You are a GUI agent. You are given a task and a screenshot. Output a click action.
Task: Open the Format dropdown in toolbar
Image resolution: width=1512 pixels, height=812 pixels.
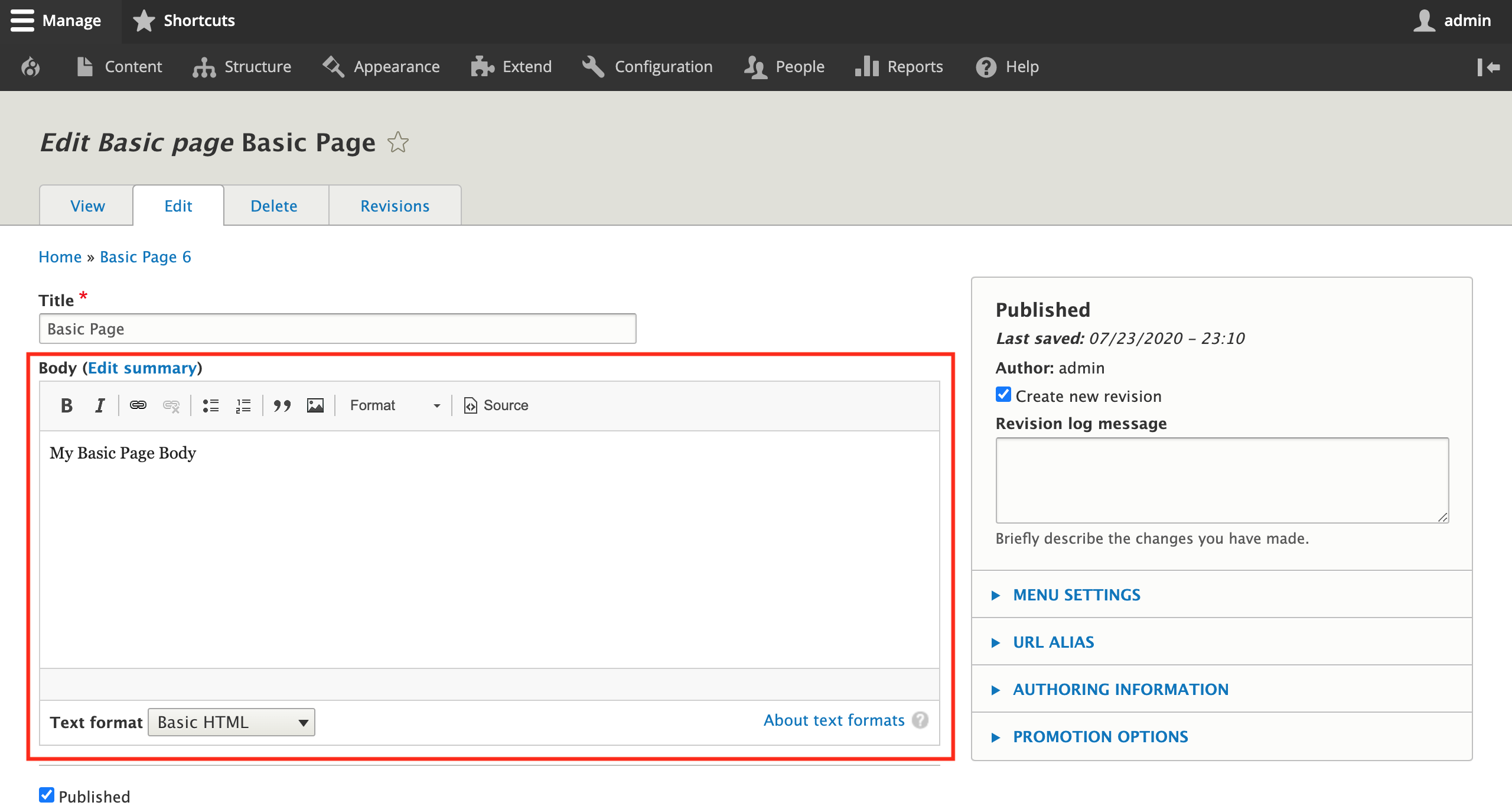(x=395, y=405)
